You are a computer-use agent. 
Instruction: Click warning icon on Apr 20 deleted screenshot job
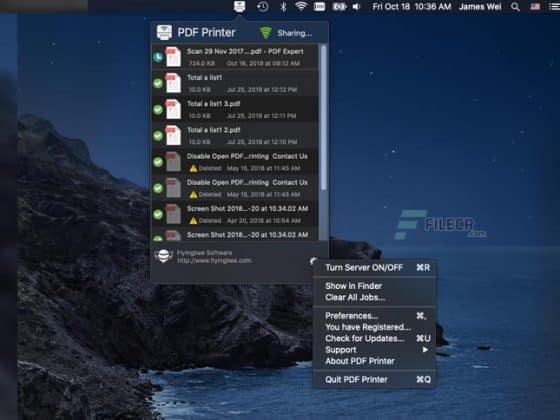(x=193, y=221)
